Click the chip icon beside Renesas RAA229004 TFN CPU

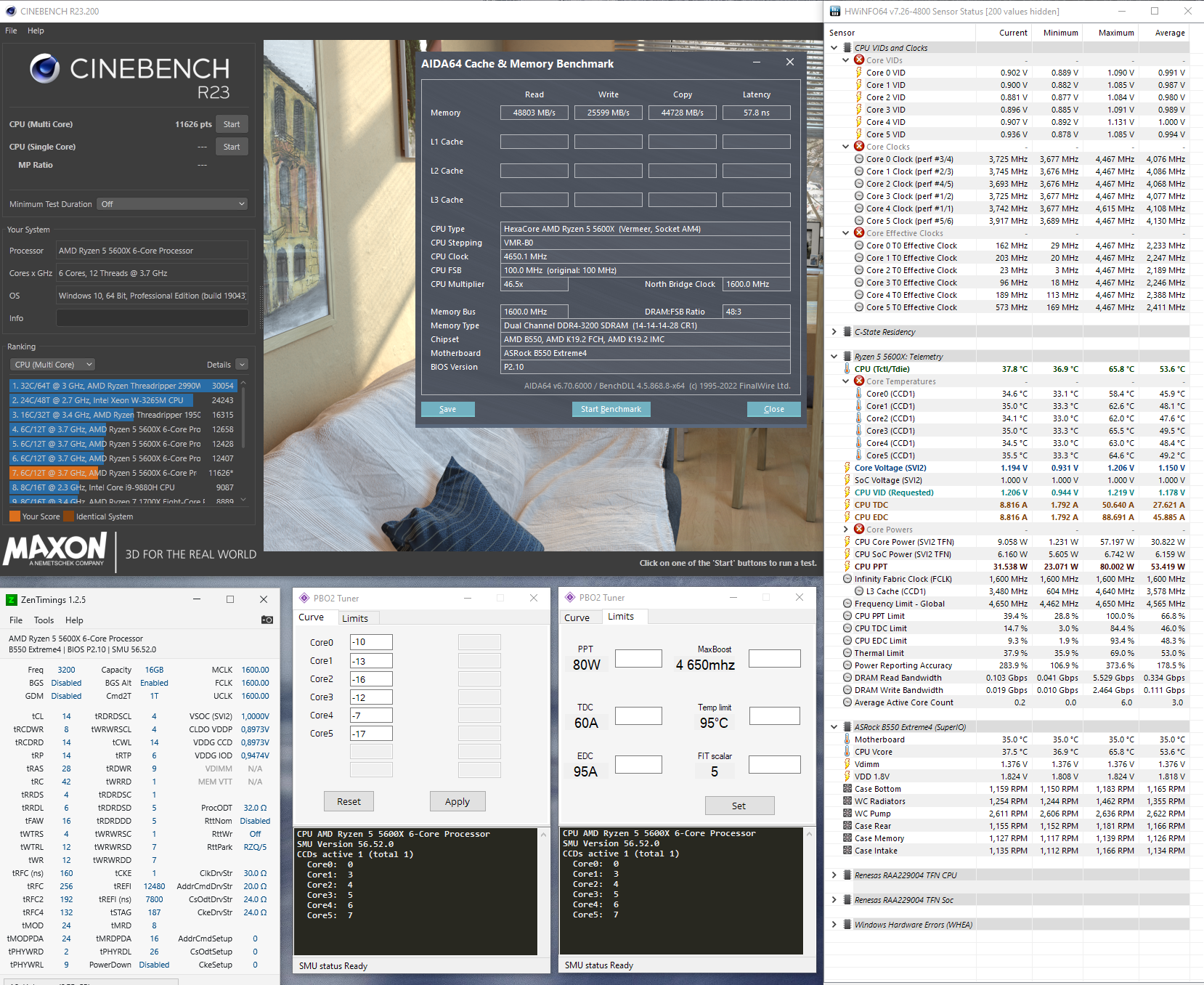[847, 875]
